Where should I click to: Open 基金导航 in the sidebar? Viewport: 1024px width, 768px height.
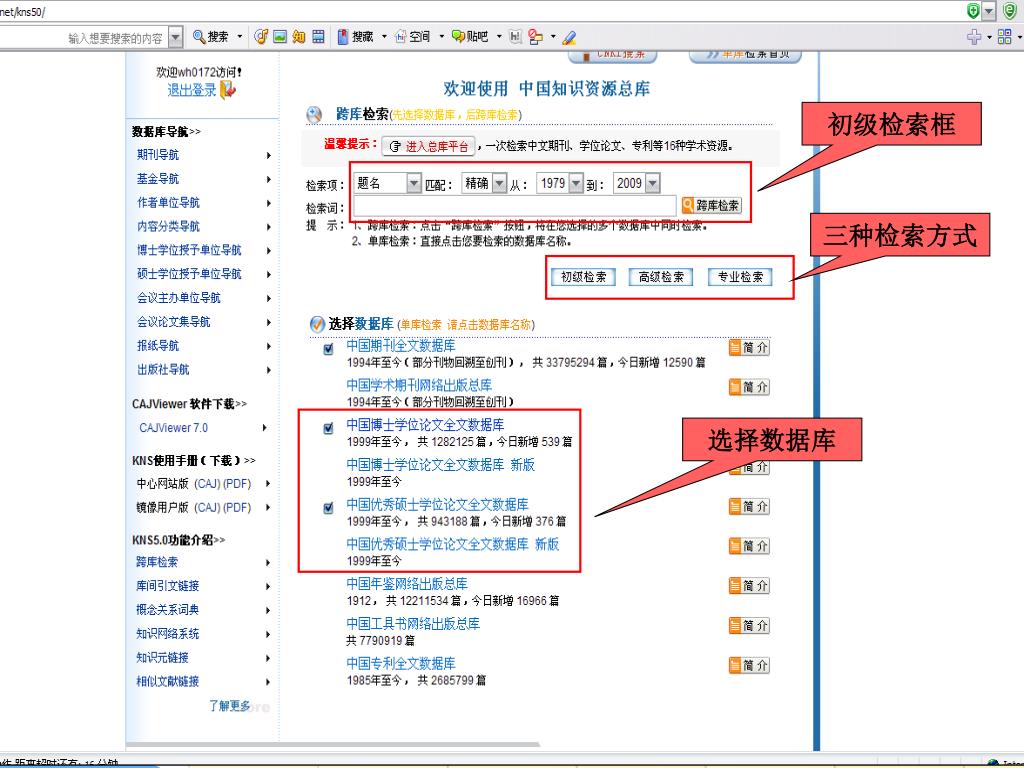157,179
